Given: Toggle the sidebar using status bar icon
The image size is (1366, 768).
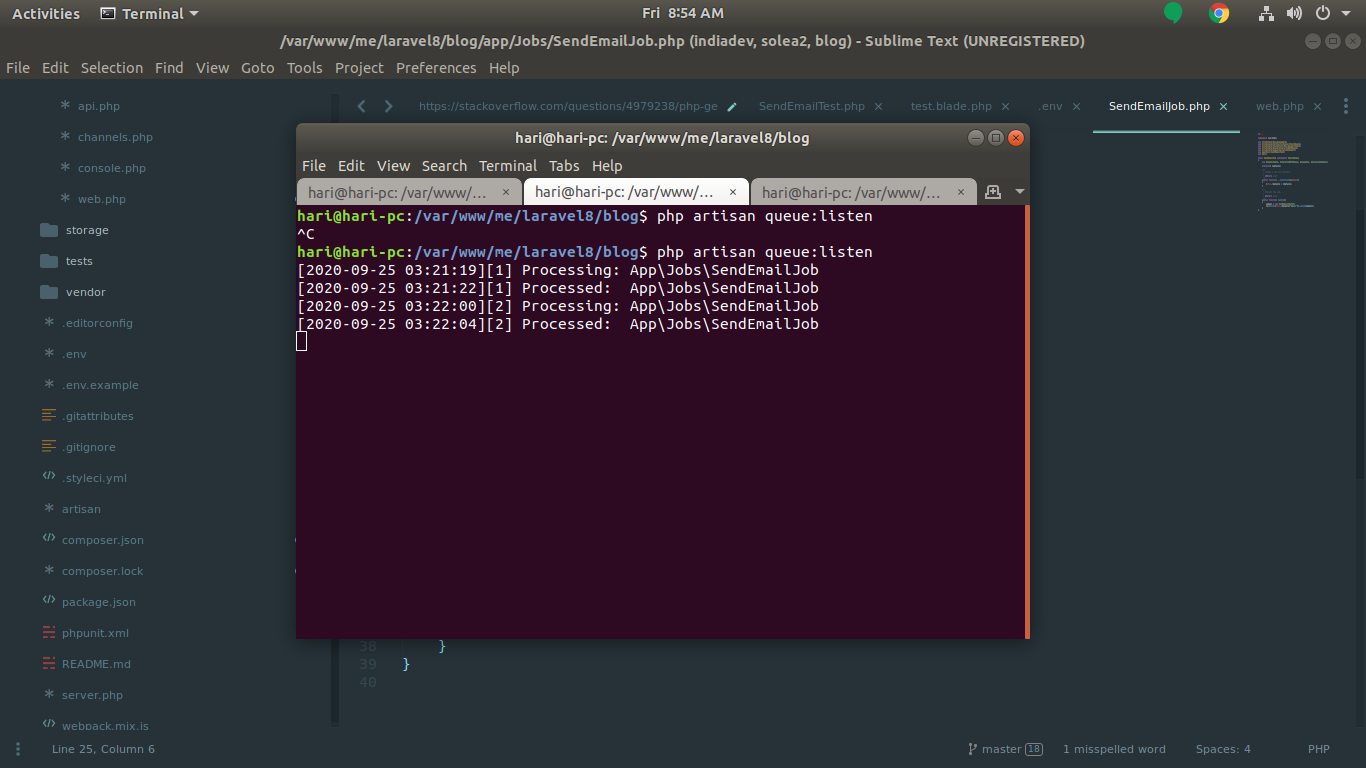Looking at the screenshot, I should pos(17,749).
